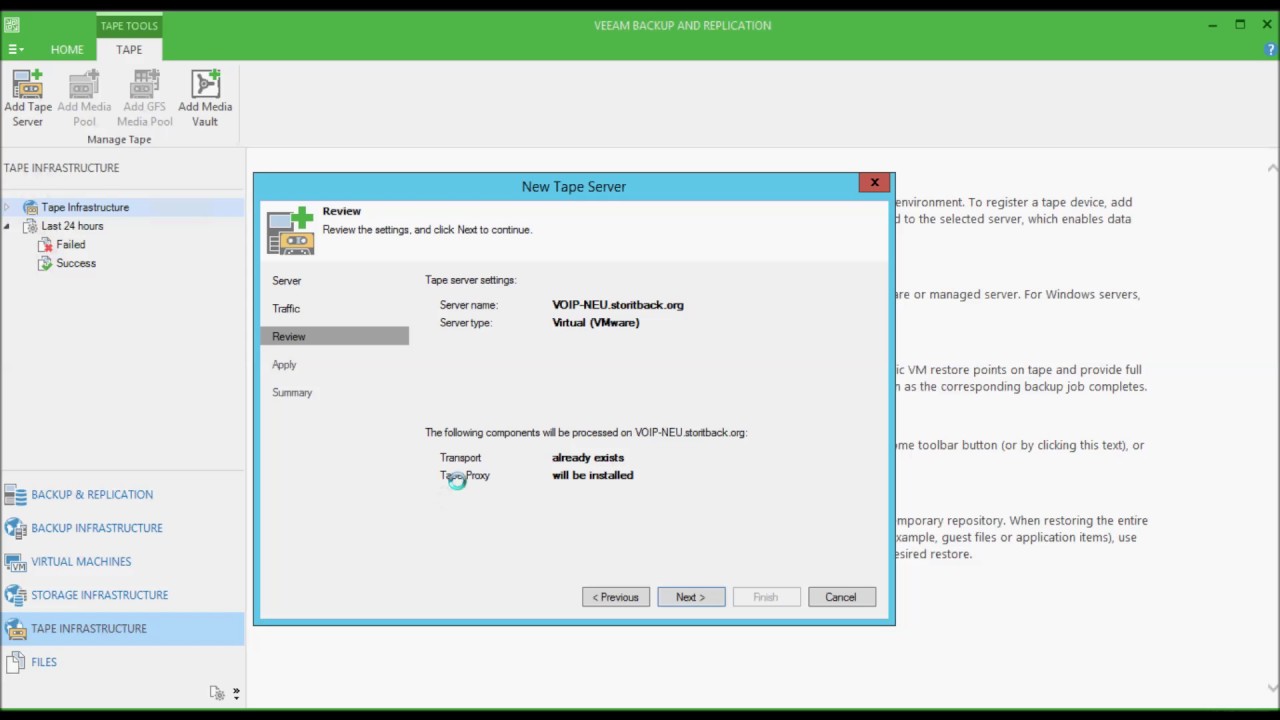
Task: Click Add Media Vault ribbon icon
Action: (x=205, y=84)
